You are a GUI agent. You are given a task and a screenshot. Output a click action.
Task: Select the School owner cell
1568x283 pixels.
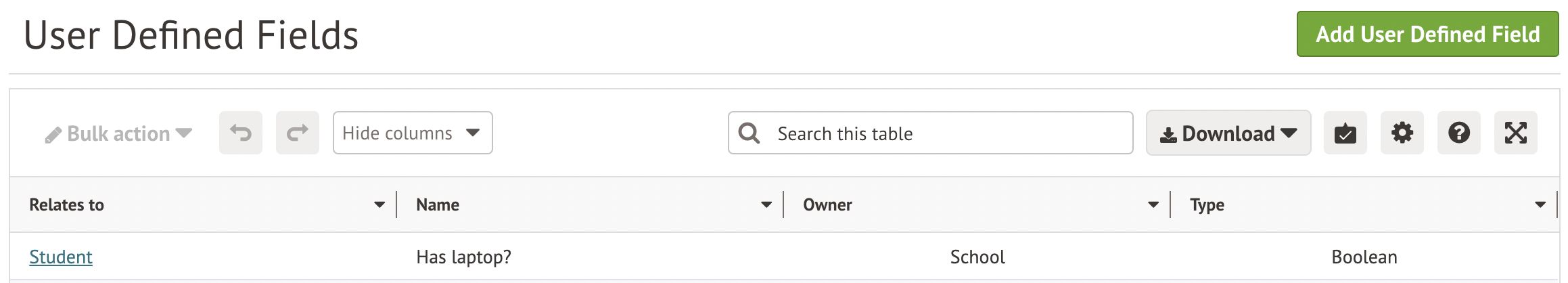(977, 257)
